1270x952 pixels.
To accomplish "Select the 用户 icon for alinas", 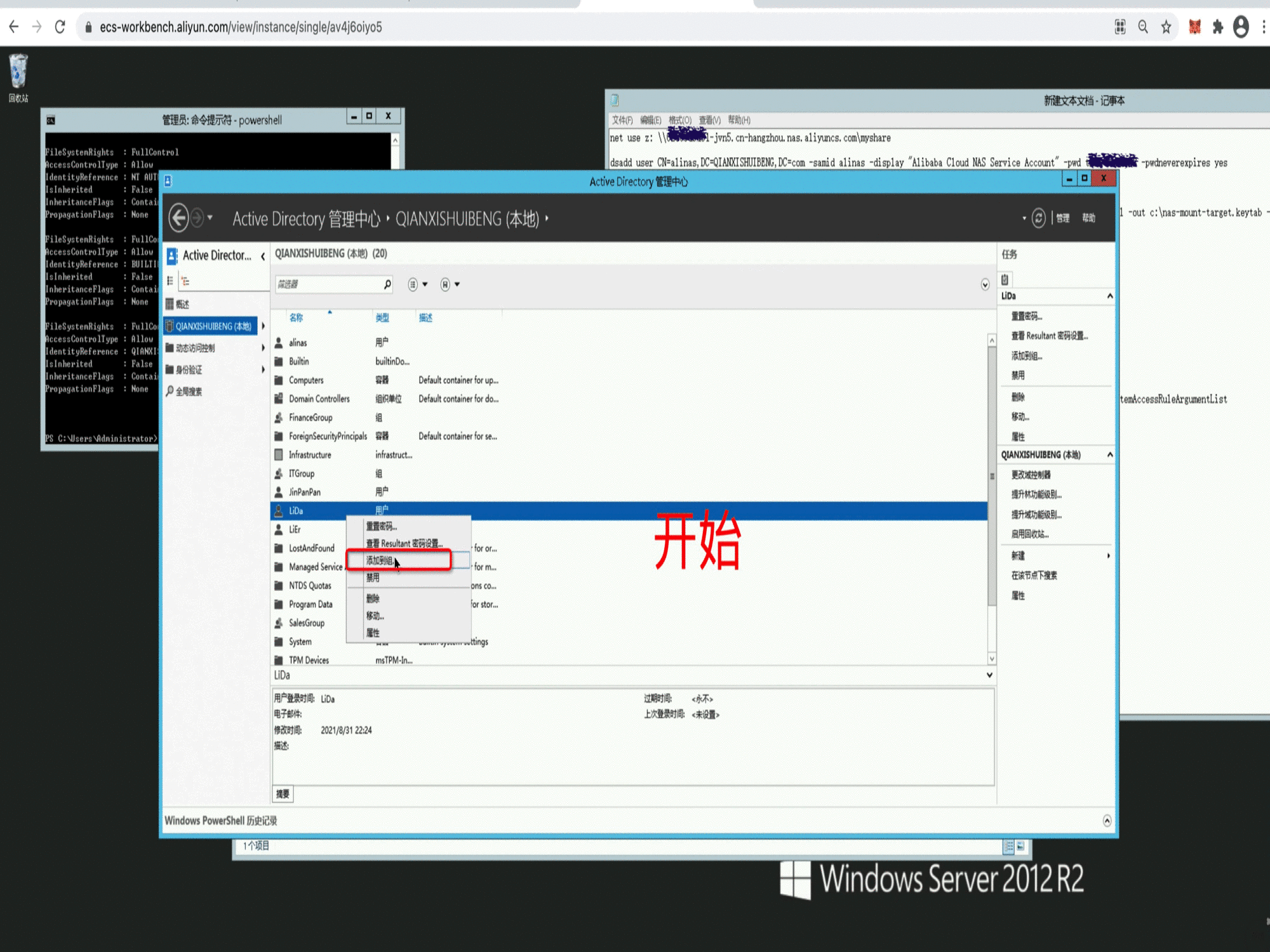I will tap(276, 344).
